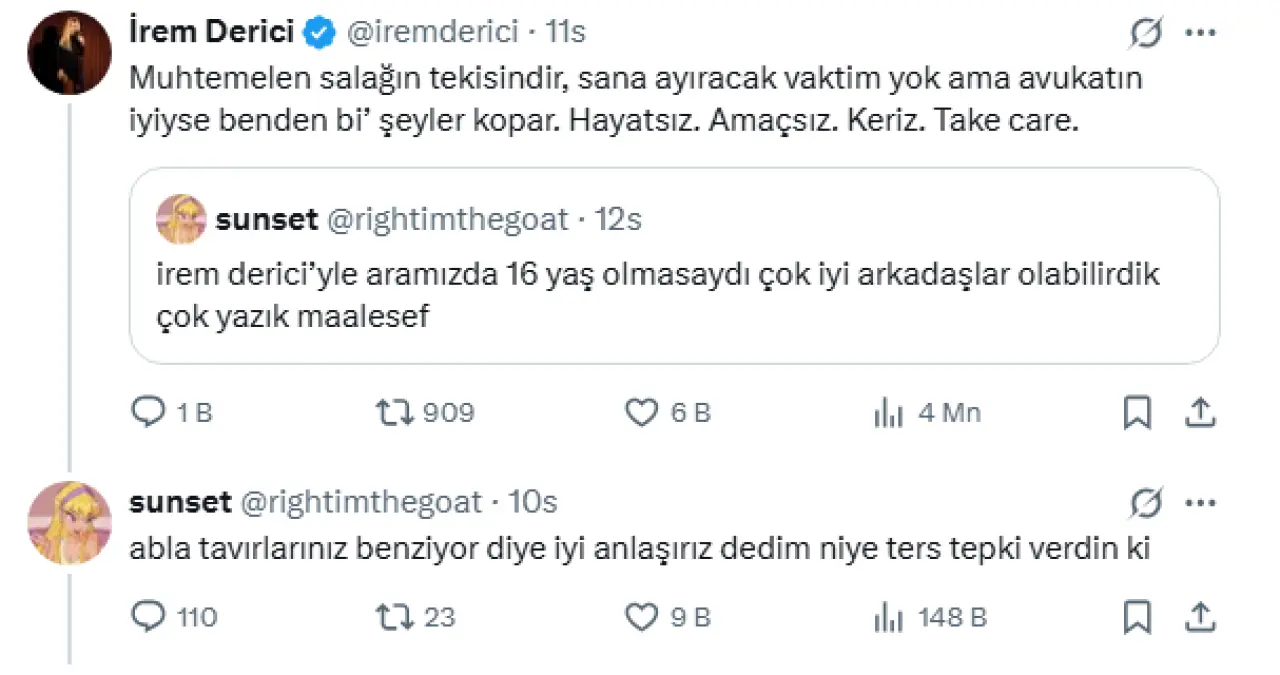Open the Grok icon on İrem Derici's tweet
The width and height of the screenshot is (1280, 675).
click(1146, 33)
